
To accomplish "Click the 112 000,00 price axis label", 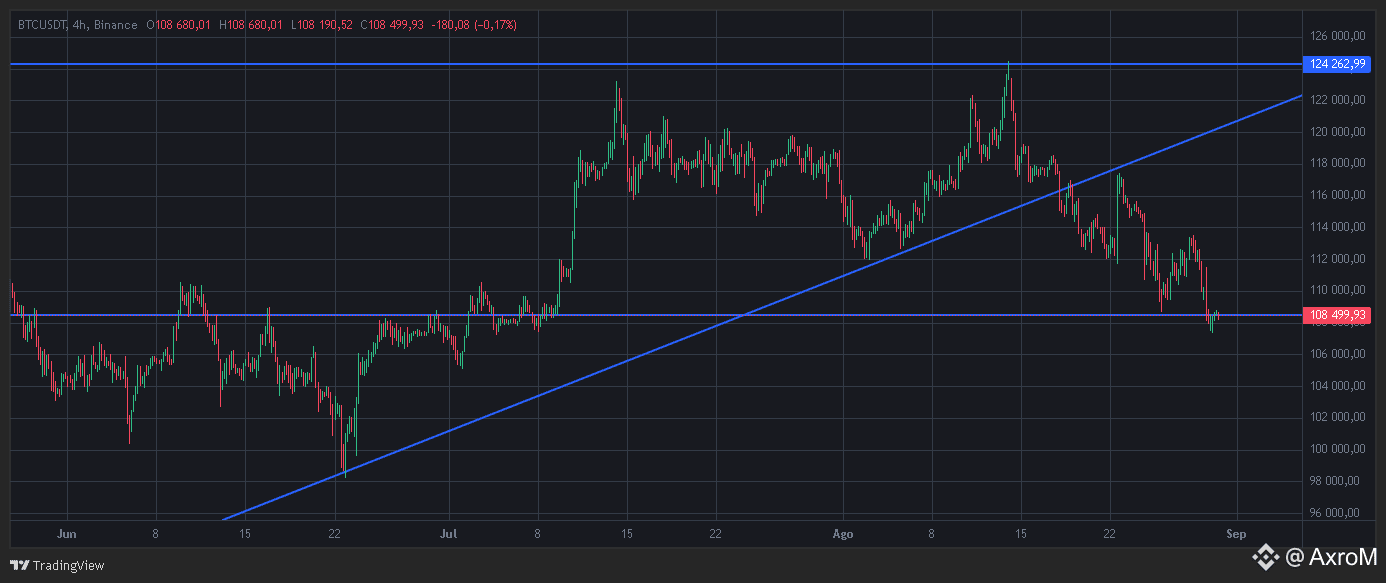I will [x=1337, y=259].
